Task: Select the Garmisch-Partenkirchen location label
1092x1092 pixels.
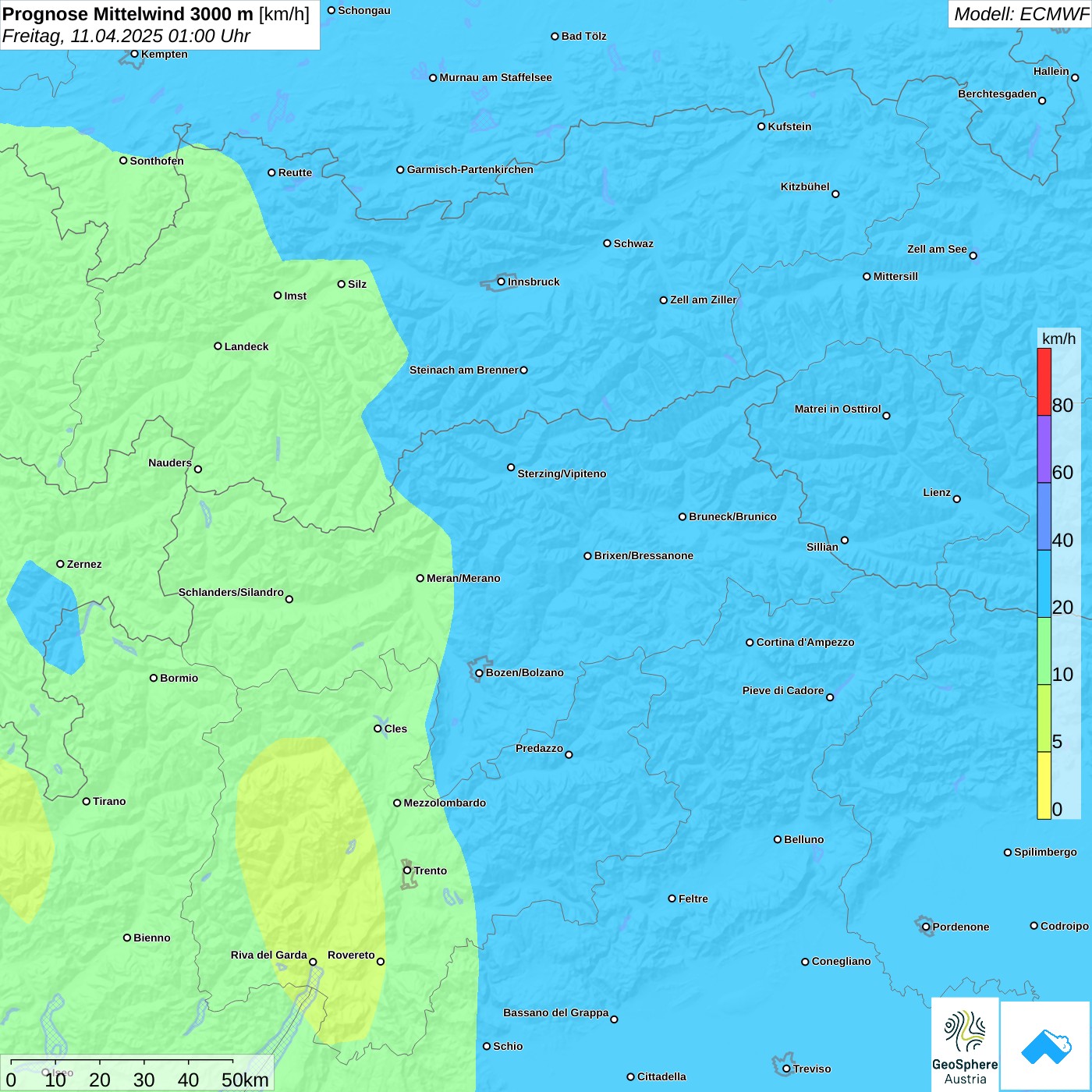Action: [470, 169]
